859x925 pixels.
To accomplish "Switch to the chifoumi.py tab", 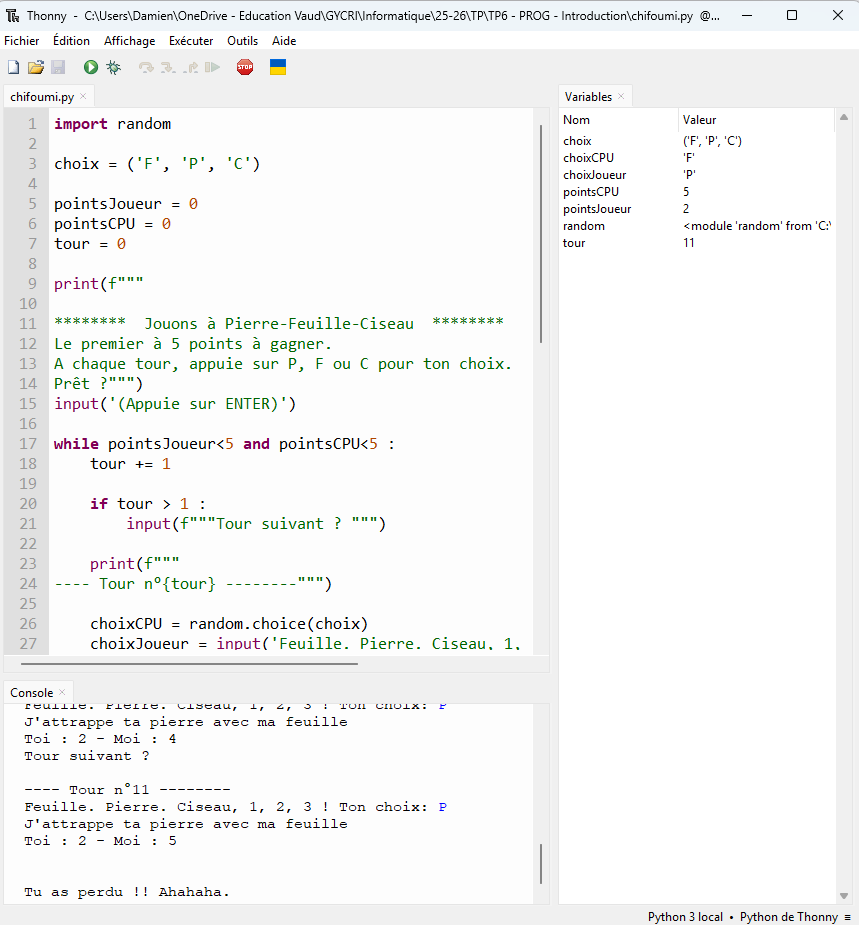I will coord(40,97).
